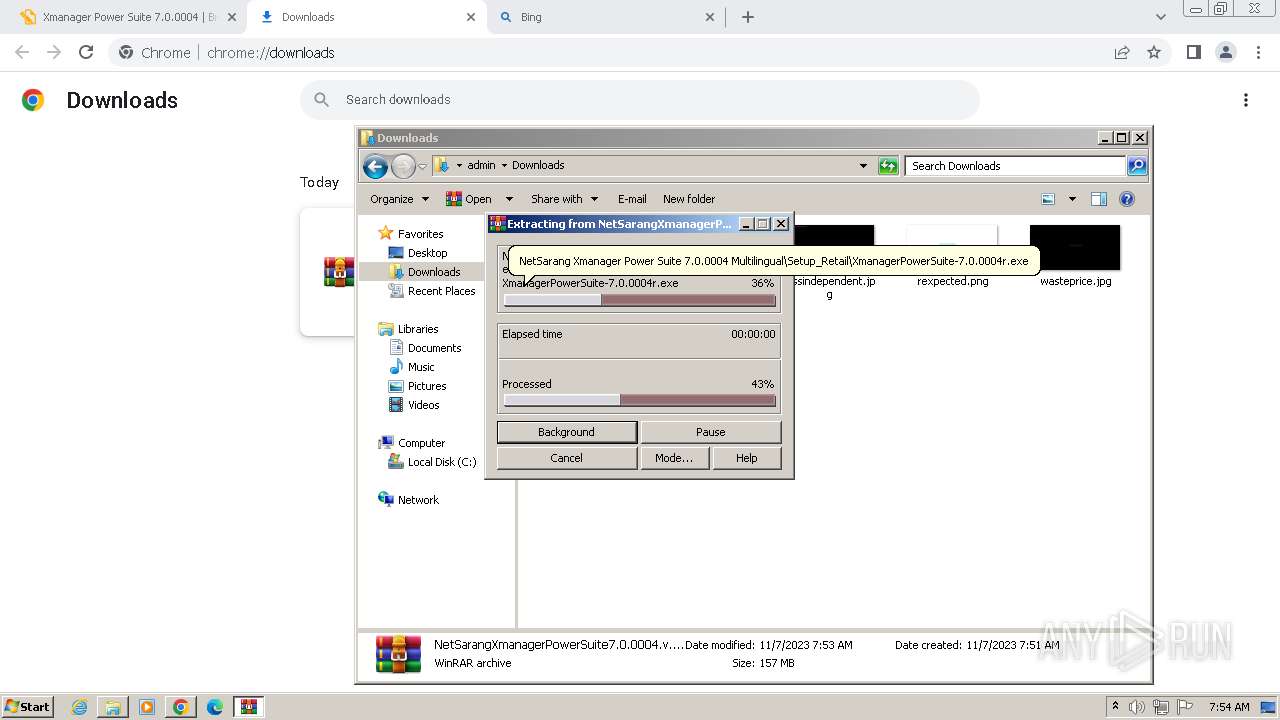The image size is (1280, 720).
Task: Click the Downloads segment in address path
Action: point(538,166)
